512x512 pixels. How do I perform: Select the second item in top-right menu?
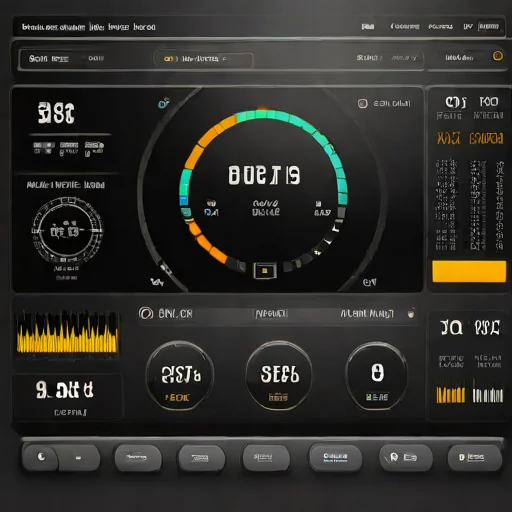(x=405, y=26)
